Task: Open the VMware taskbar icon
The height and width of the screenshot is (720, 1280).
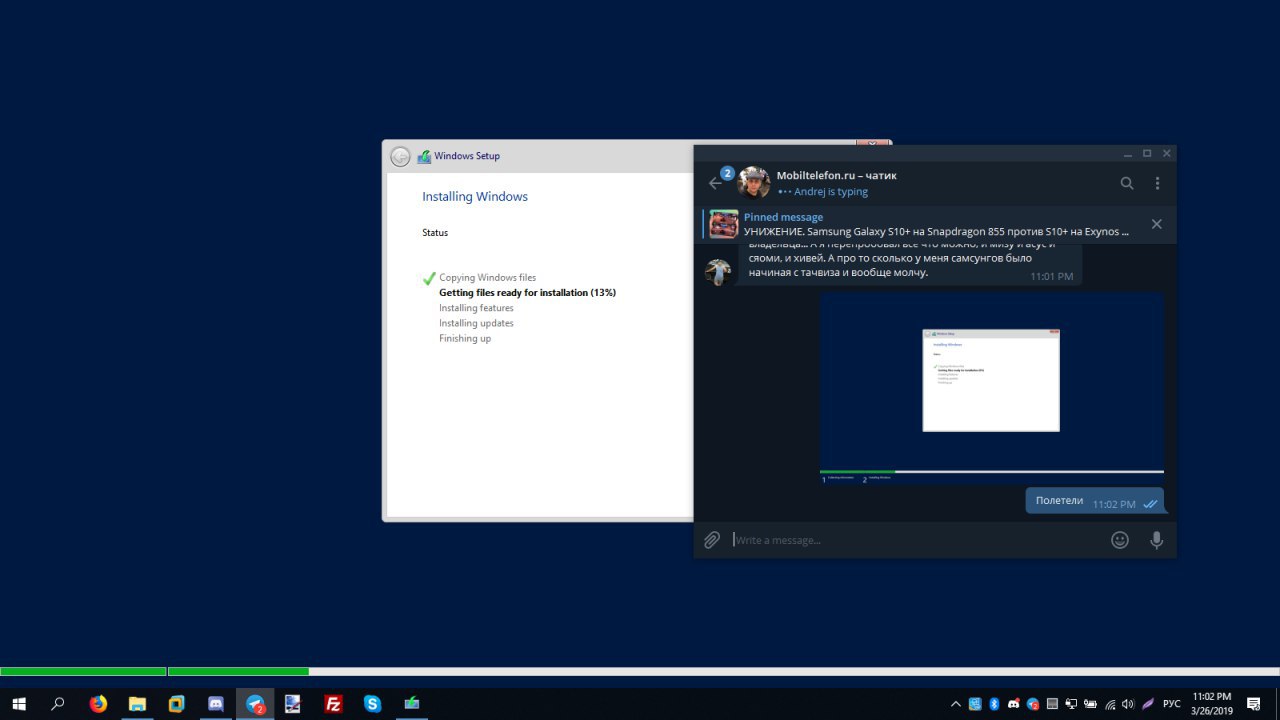Action: point(176,704)
